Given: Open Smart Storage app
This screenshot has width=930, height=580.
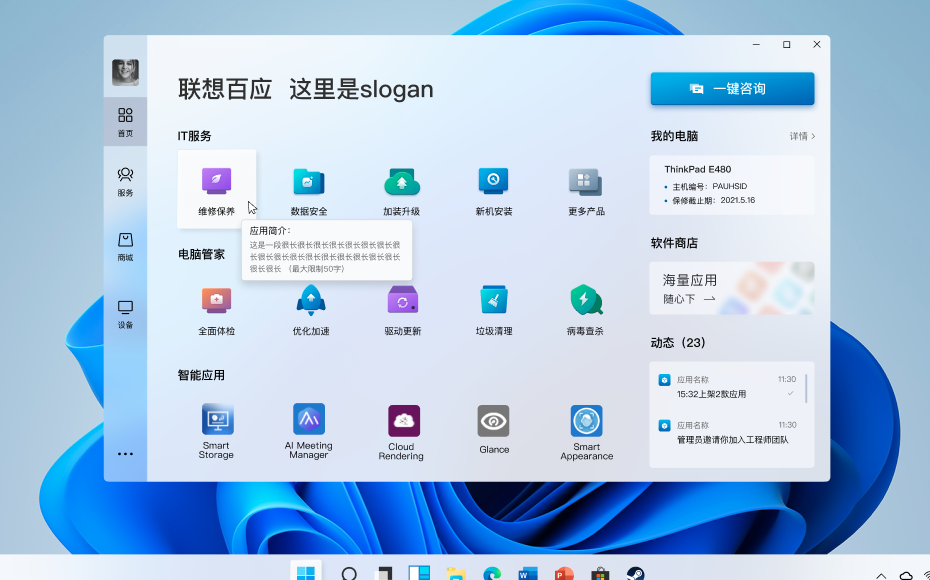Looking at the screenshot, I should coord(217,419).
